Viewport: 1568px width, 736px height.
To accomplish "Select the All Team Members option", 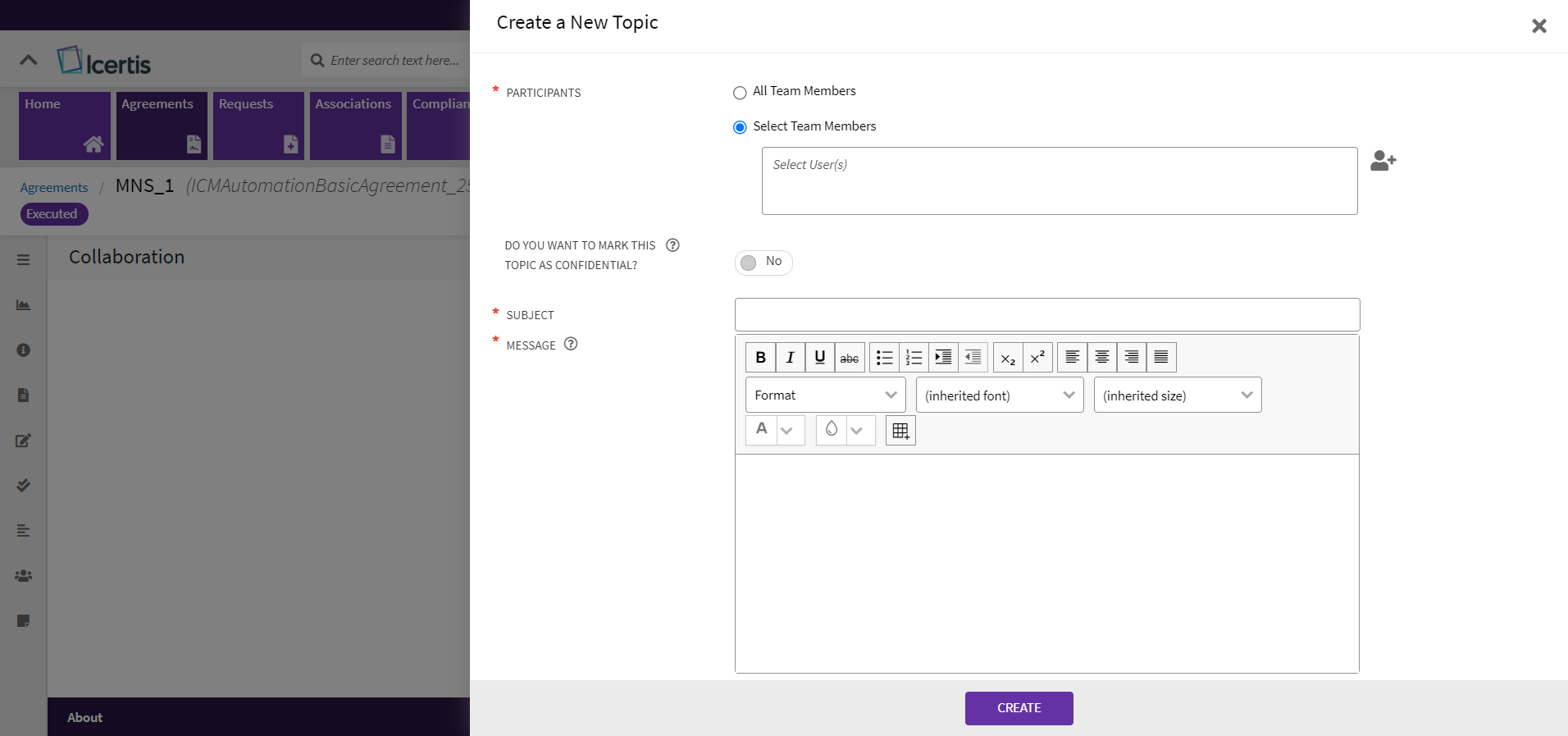I will (x=740, y=93).
